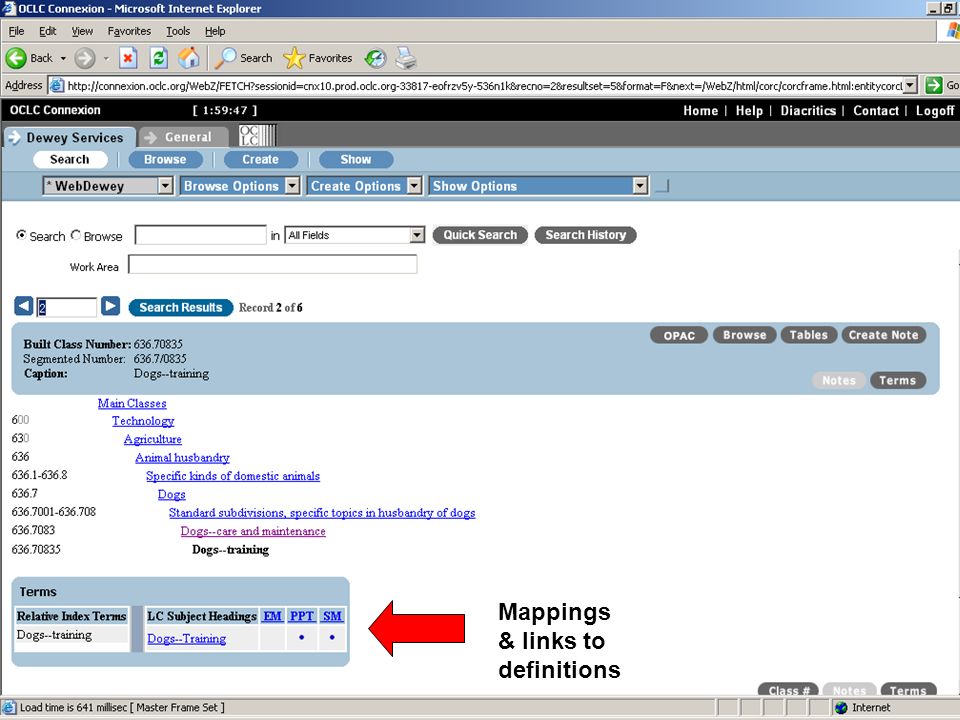Open the Browse Options dropdown
This screenshot has height=720, width=960.
(x=293, y=186)
